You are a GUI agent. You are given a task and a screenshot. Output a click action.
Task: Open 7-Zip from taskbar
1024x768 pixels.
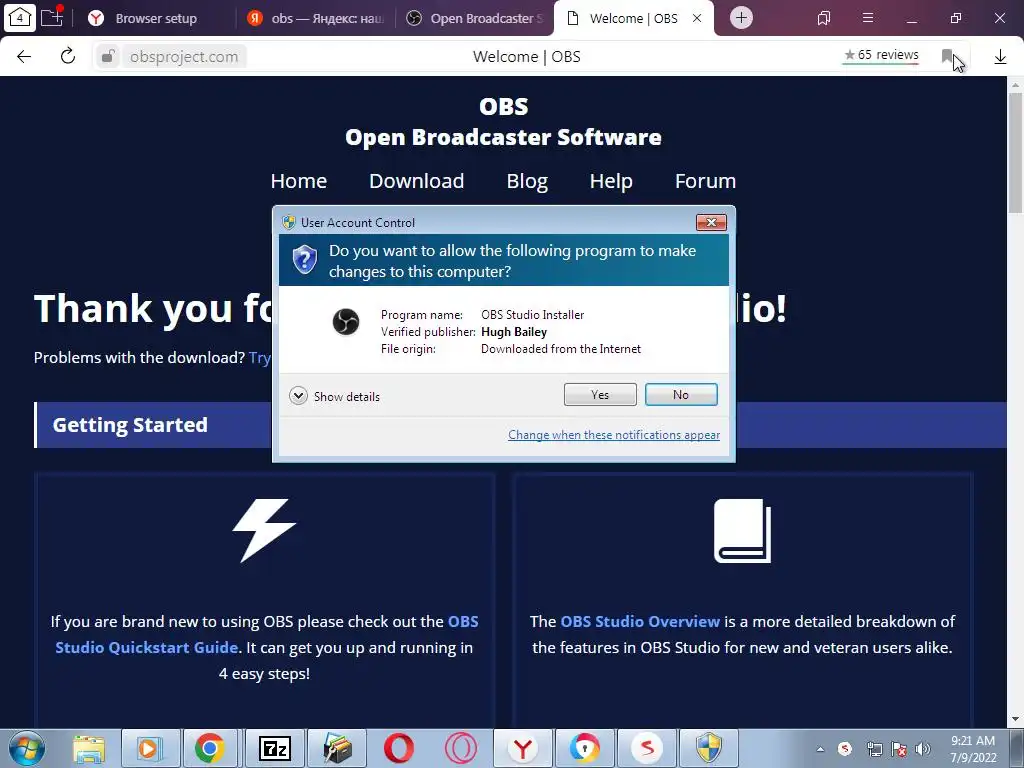[x=275, y=749]
